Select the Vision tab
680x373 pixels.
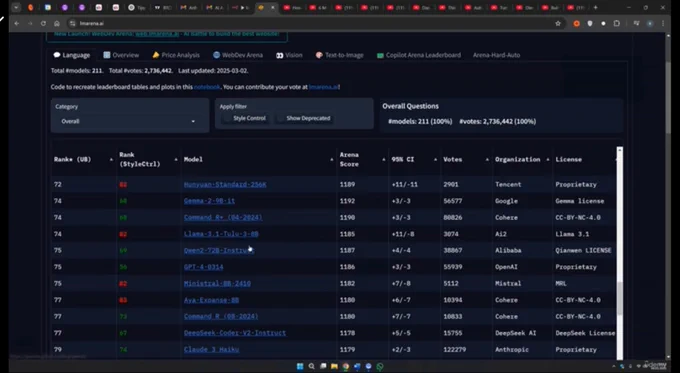coord(289,55)
